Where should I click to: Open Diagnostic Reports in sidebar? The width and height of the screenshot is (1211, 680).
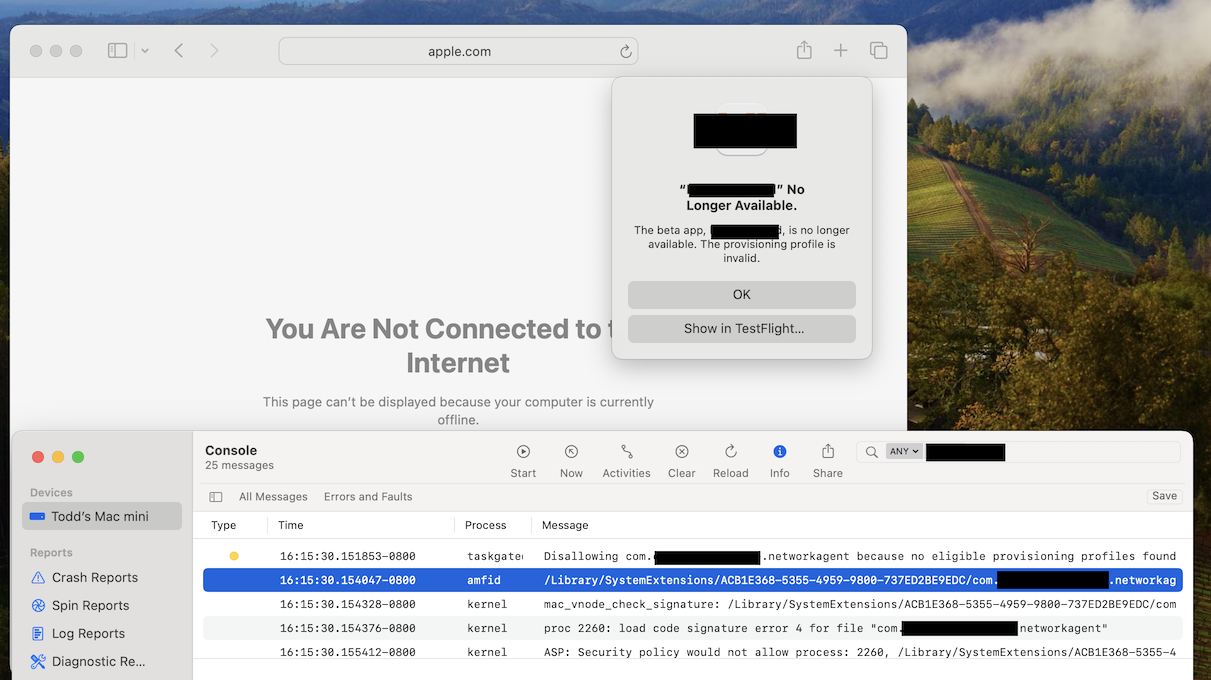[x=98, y=662]
